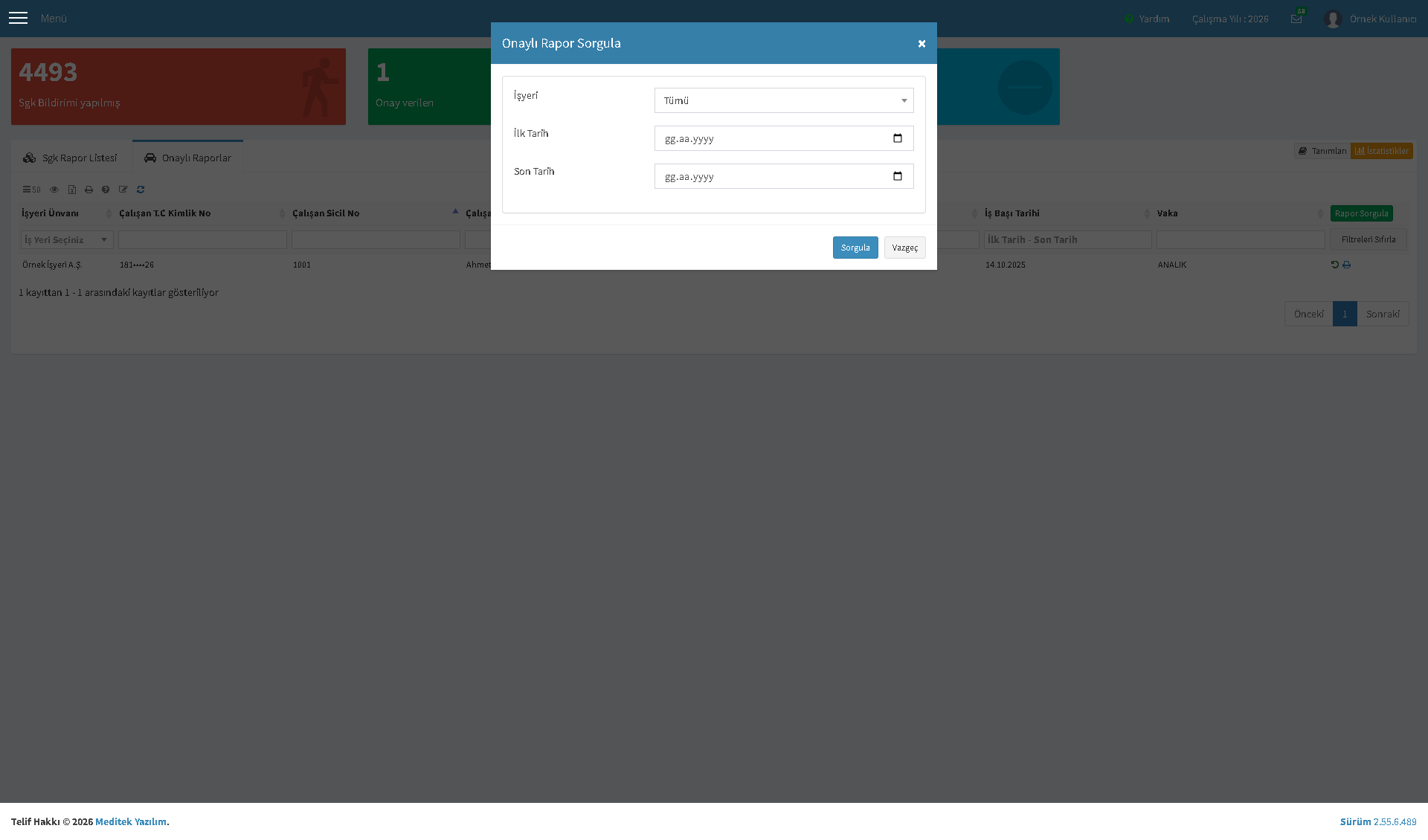This screenshot has width=1428, height=840.
Task: Open the 50 rows page-length selector
Action: [31, 190]
